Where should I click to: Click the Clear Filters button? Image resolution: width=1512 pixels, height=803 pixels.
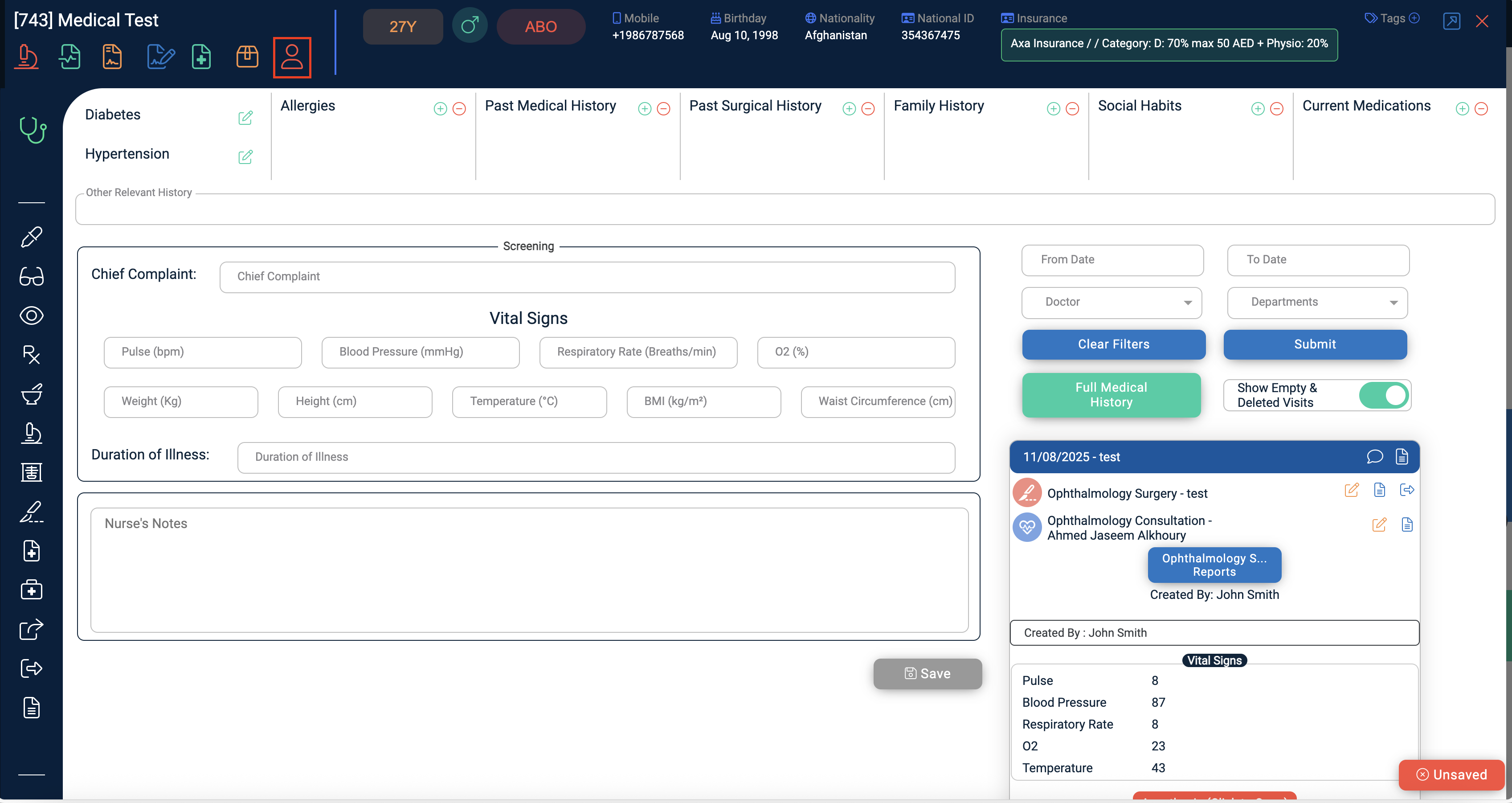click(1113, 344)
